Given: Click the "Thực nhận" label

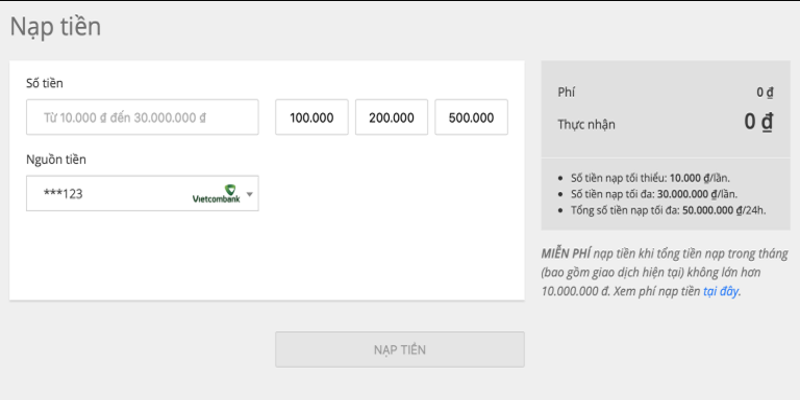Looking at the screenshot, I should pos(586,125).
